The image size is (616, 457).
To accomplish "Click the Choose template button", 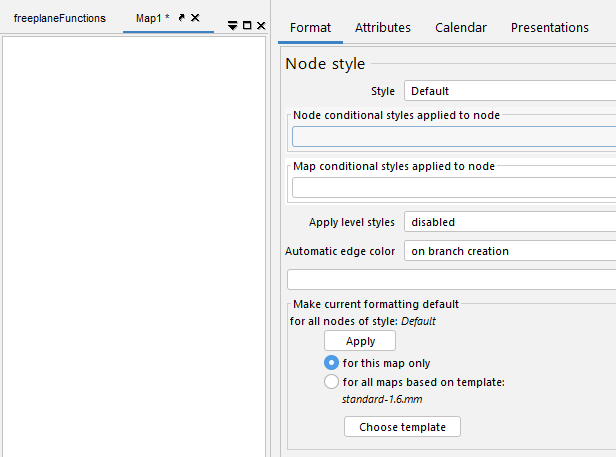I will [402, 427].
